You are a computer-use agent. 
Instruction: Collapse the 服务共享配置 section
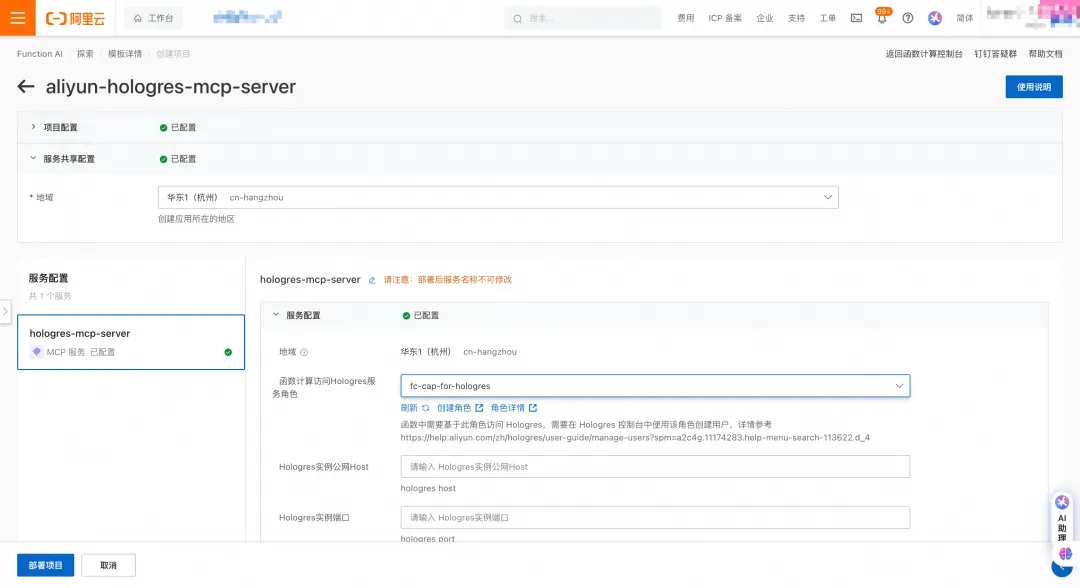point(33,158)
